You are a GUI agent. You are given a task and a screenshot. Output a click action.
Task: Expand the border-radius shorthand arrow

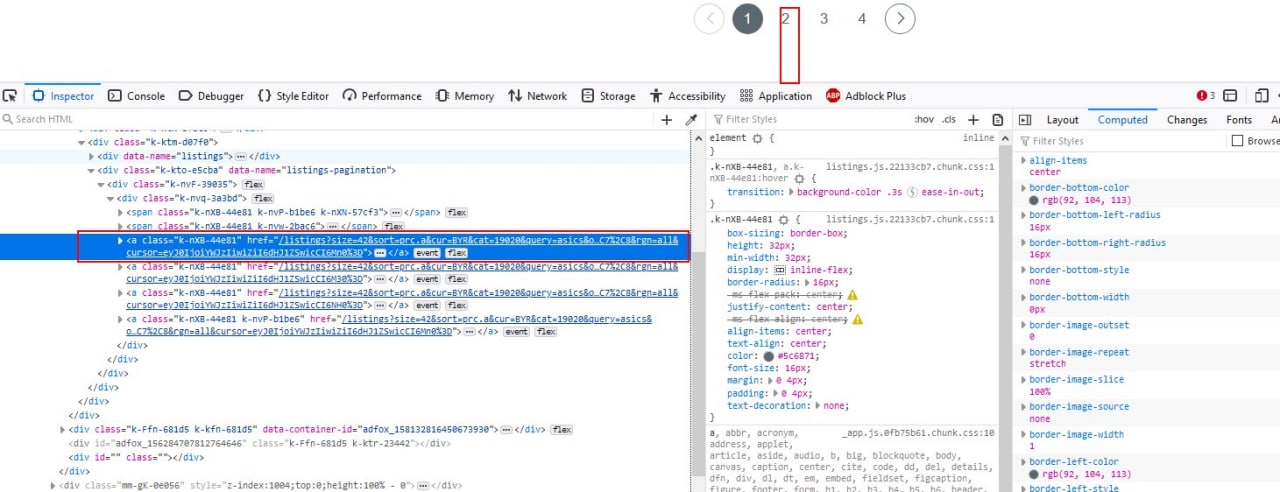(805, 282)
